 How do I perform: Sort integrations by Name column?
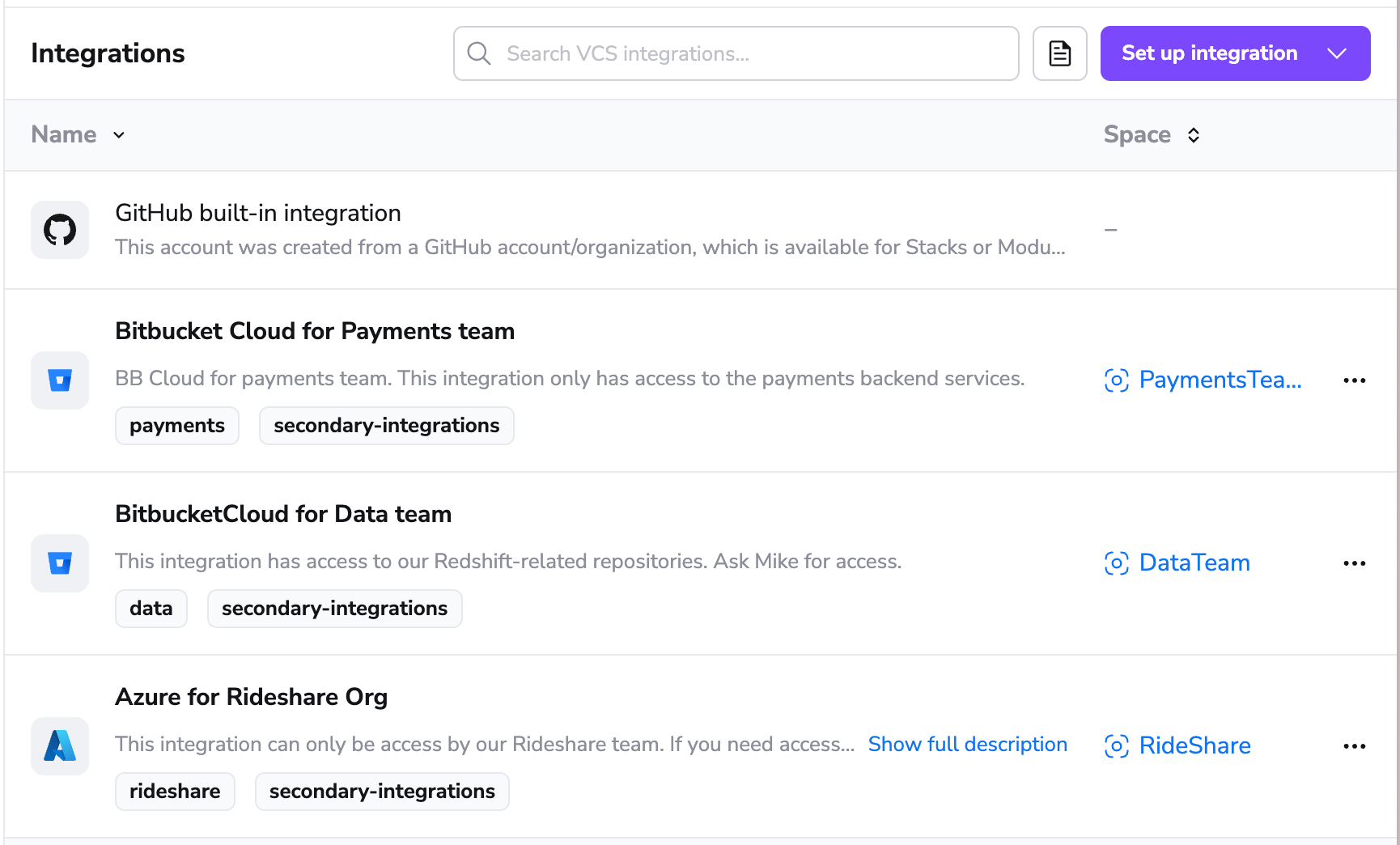(x=78, y=135)
